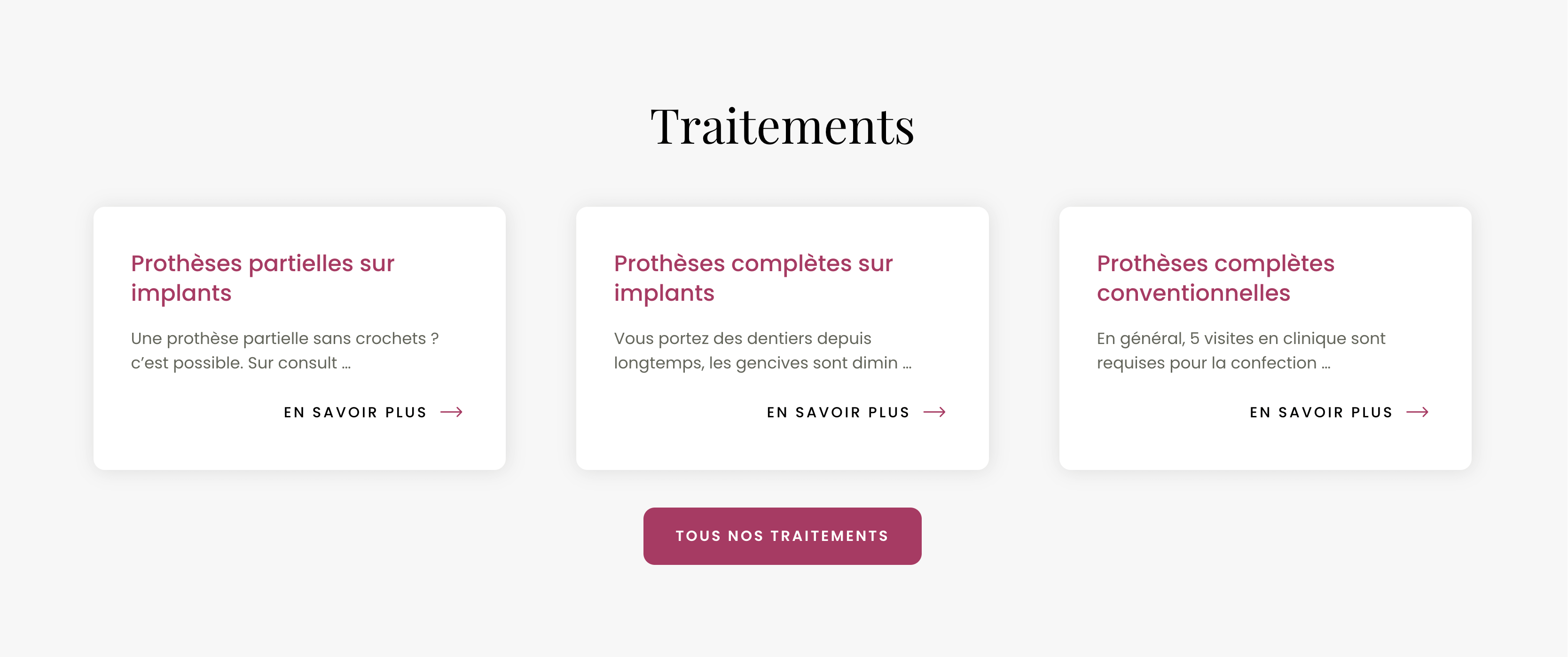Click the Traitements section heading
1568x657 pixels.
pyautogui.click(x=782, y=126)
